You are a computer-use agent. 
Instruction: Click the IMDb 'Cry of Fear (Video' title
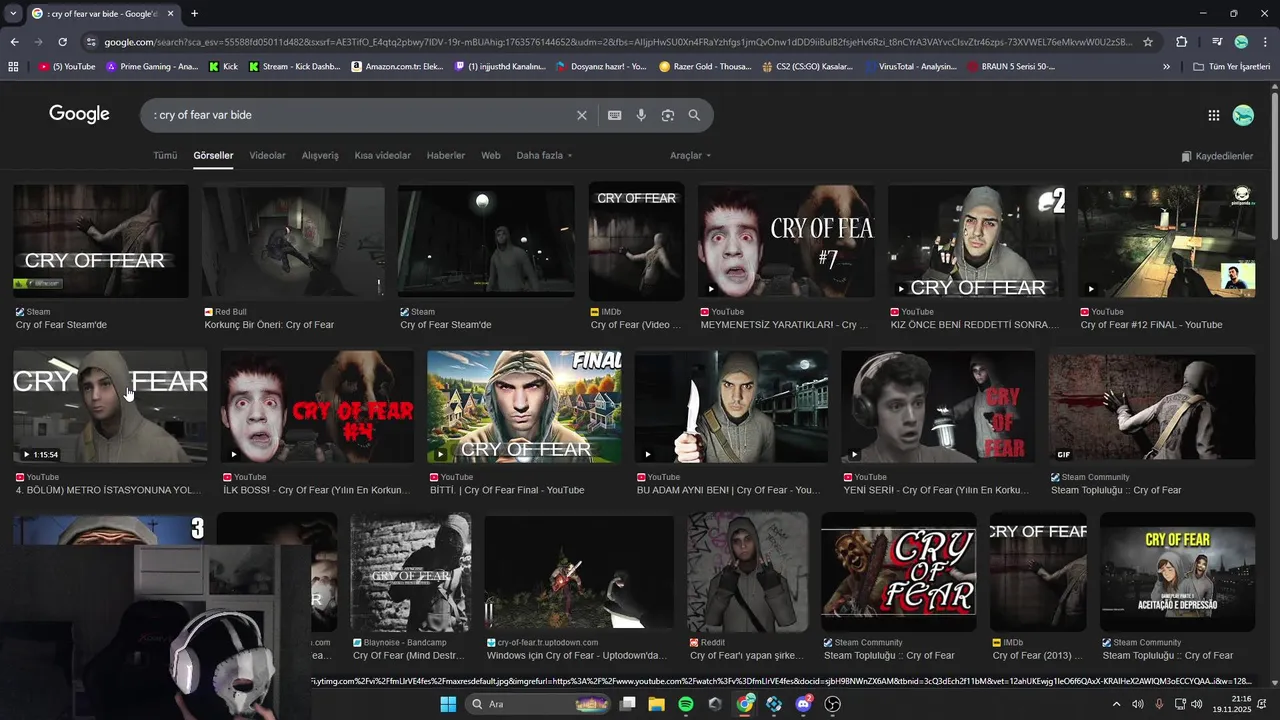point(636,325)
